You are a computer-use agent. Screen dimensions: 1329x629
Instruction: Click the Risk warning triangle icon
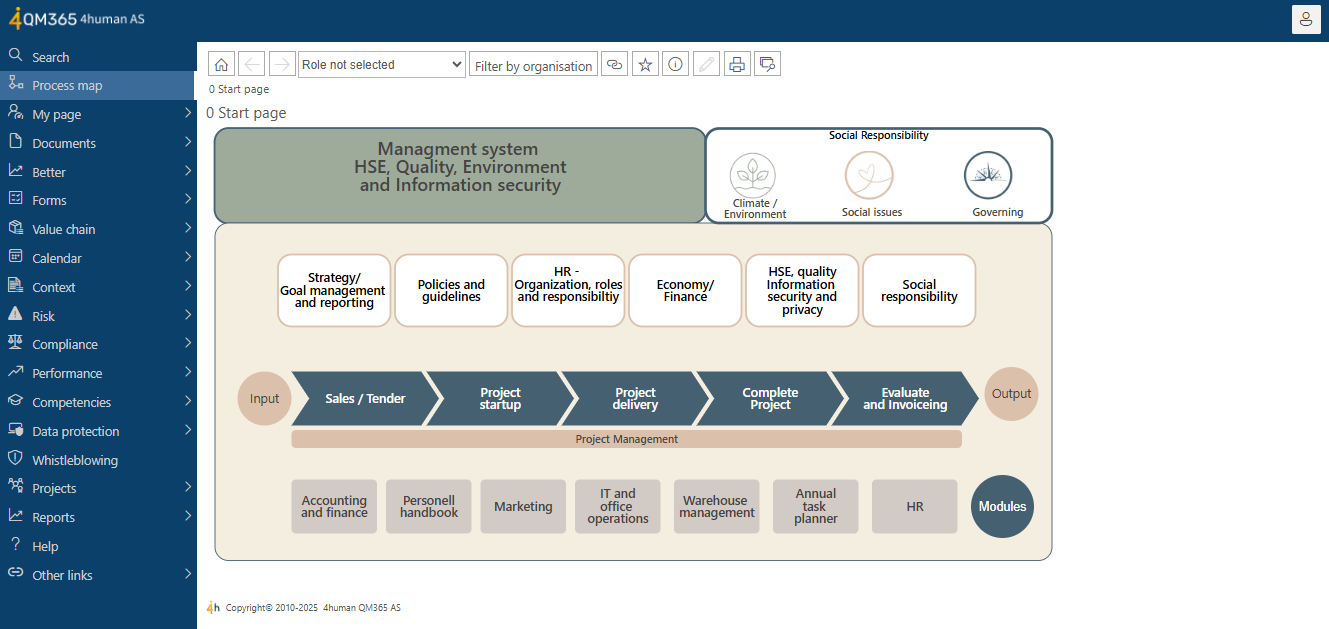(x=15, y=314)
